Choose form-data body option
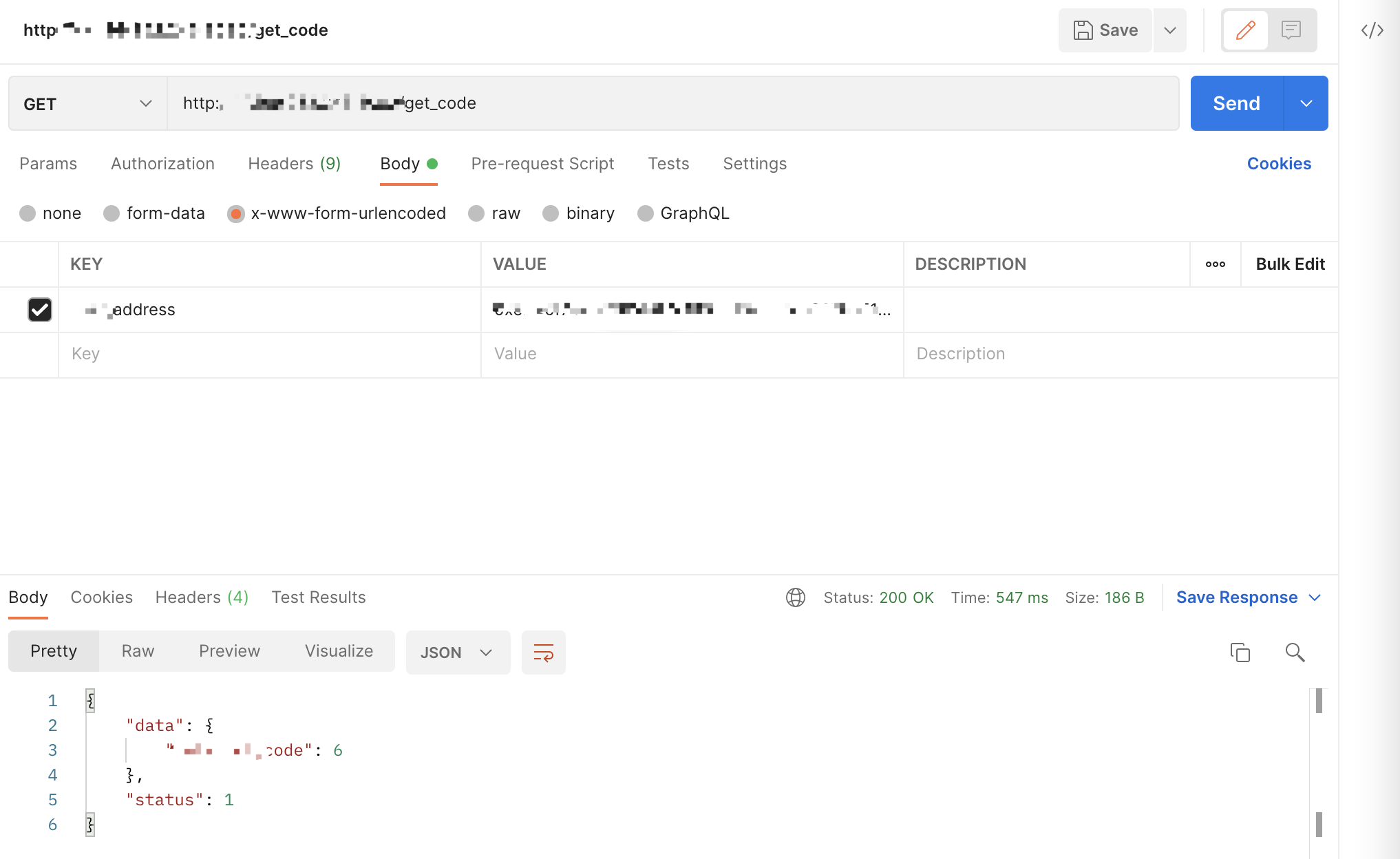 pos(112,213)
